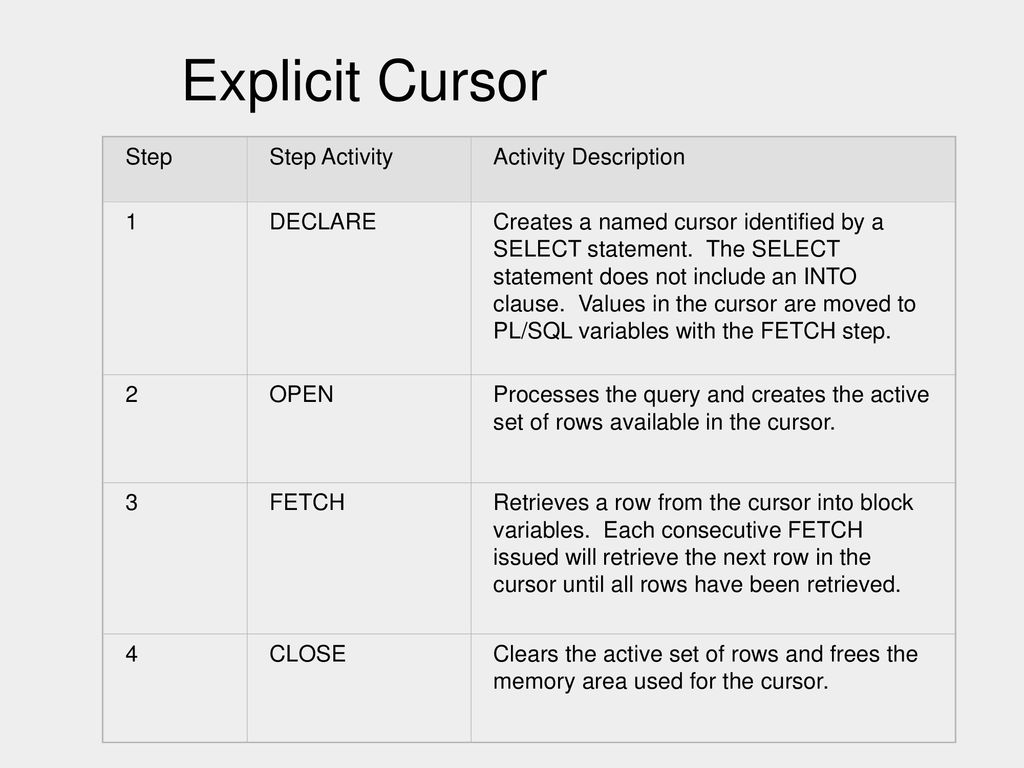Click the Explicit Cursor slide title
1024x768 pixels.
click(364, 82)
